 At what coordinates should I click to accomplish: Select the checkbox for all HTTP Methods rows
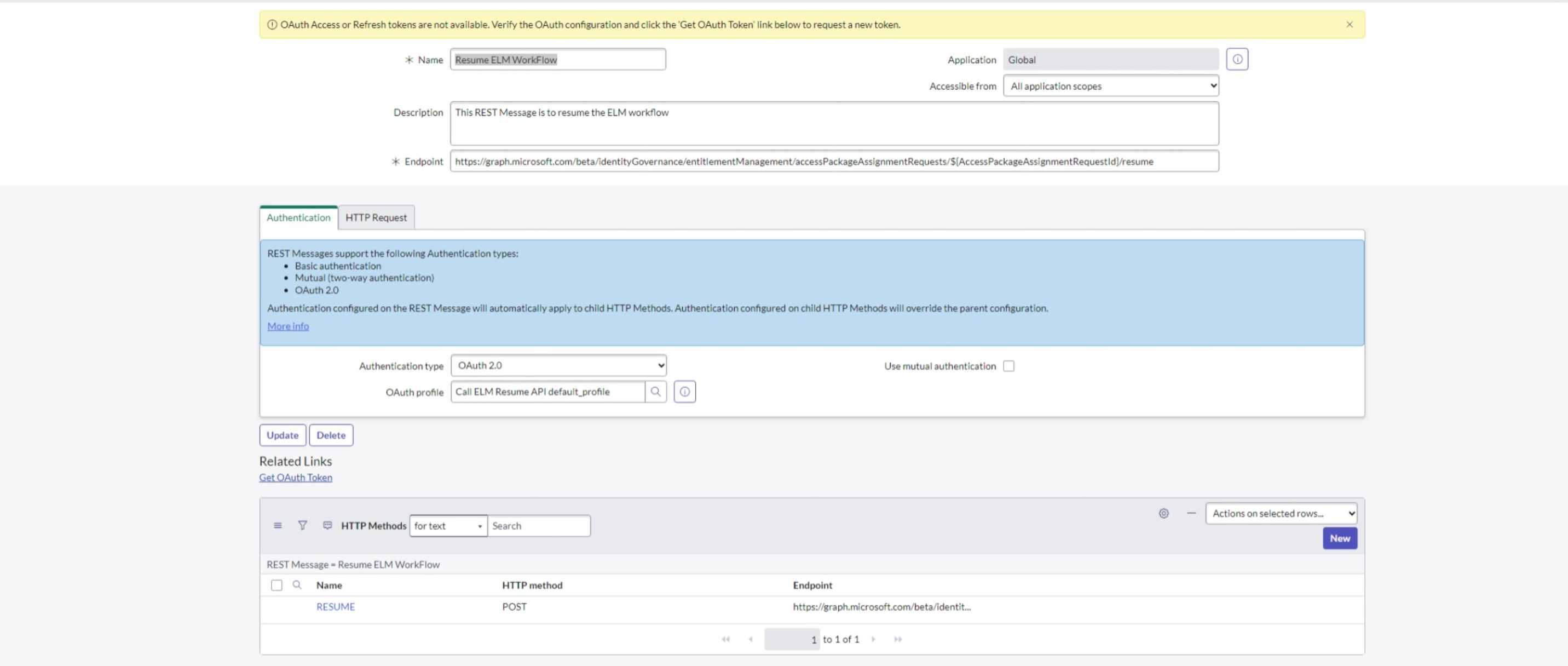point(277,585)
